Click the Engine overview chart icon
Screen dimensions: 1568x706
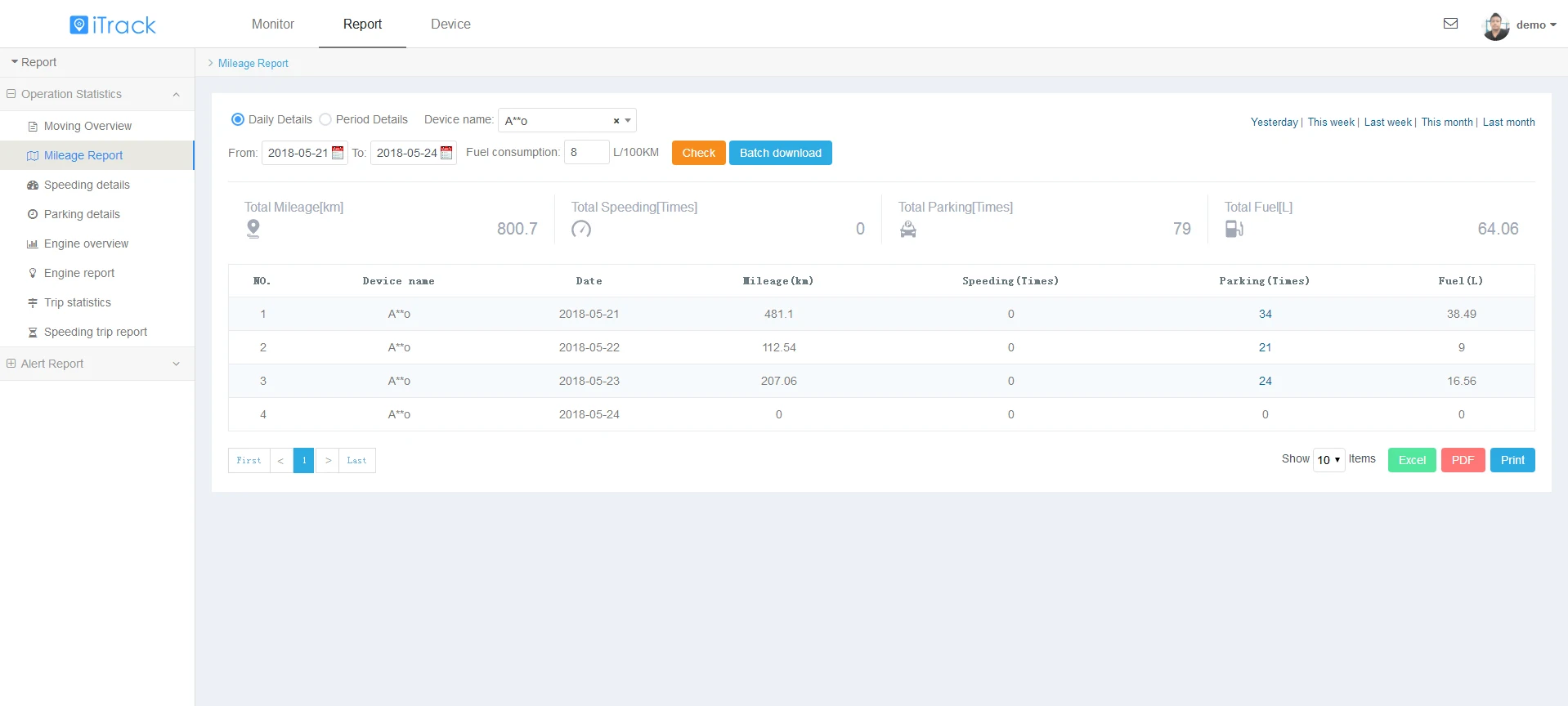pyautogui.click(x=33, y=244)
